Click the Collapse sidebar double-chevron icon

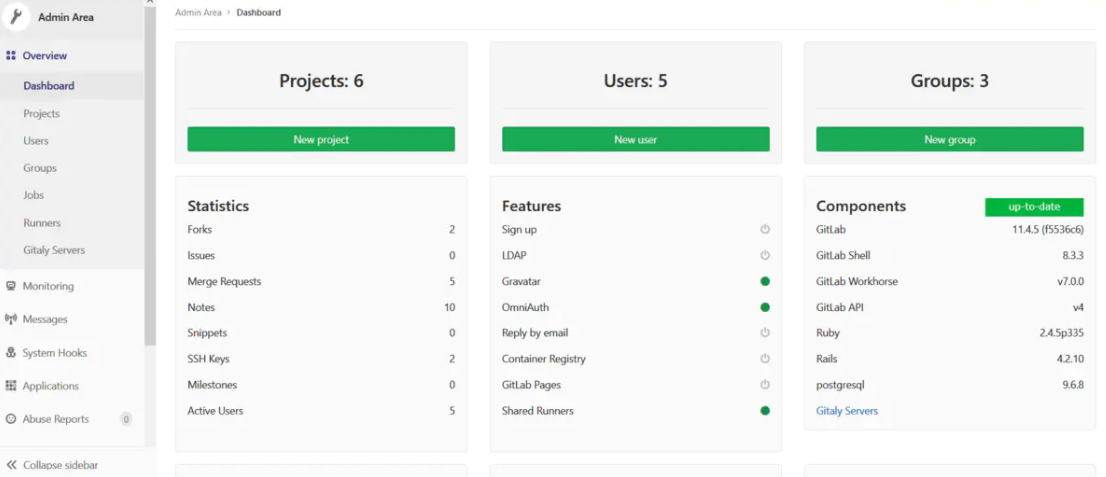click(11, 465)
